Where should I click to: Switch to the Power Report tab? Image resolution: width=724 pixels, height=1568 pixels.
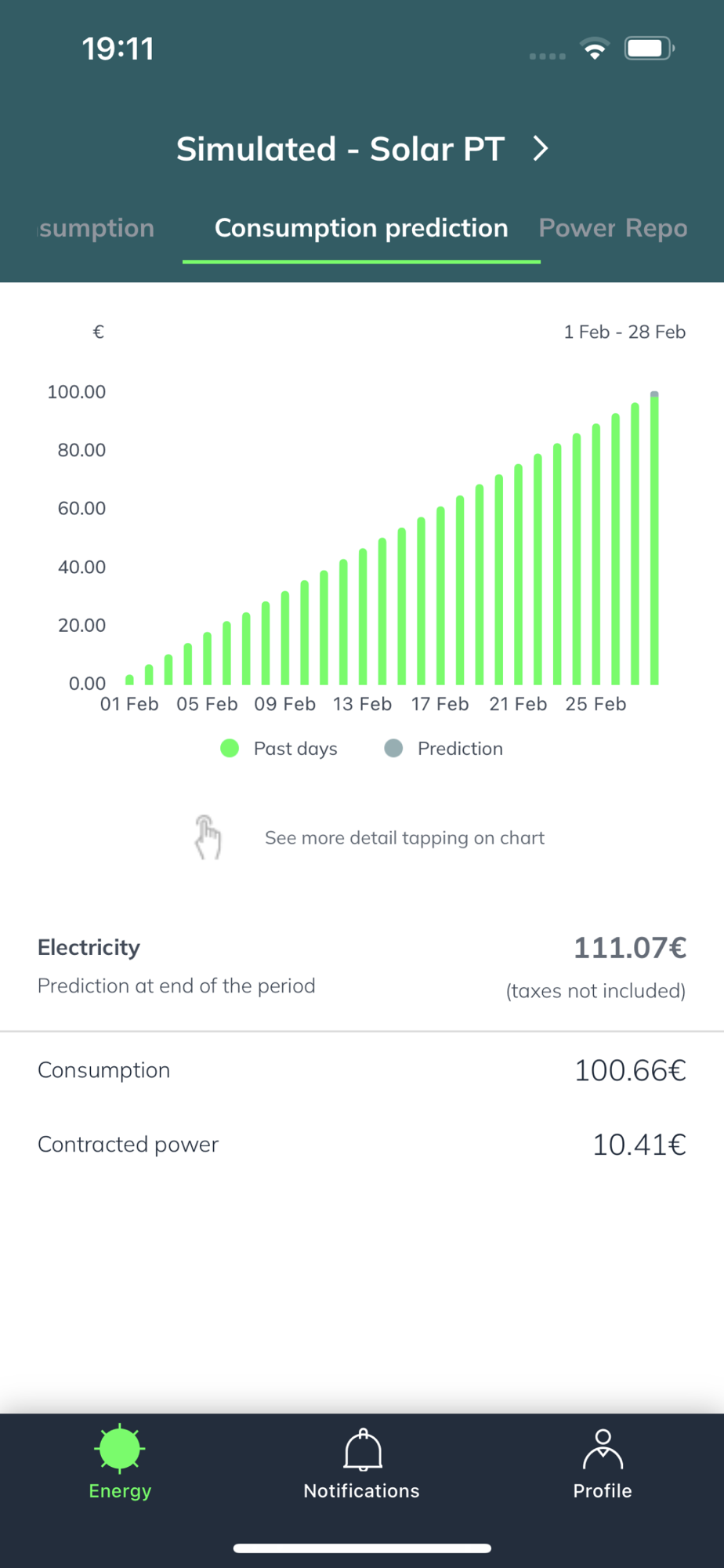613,228
